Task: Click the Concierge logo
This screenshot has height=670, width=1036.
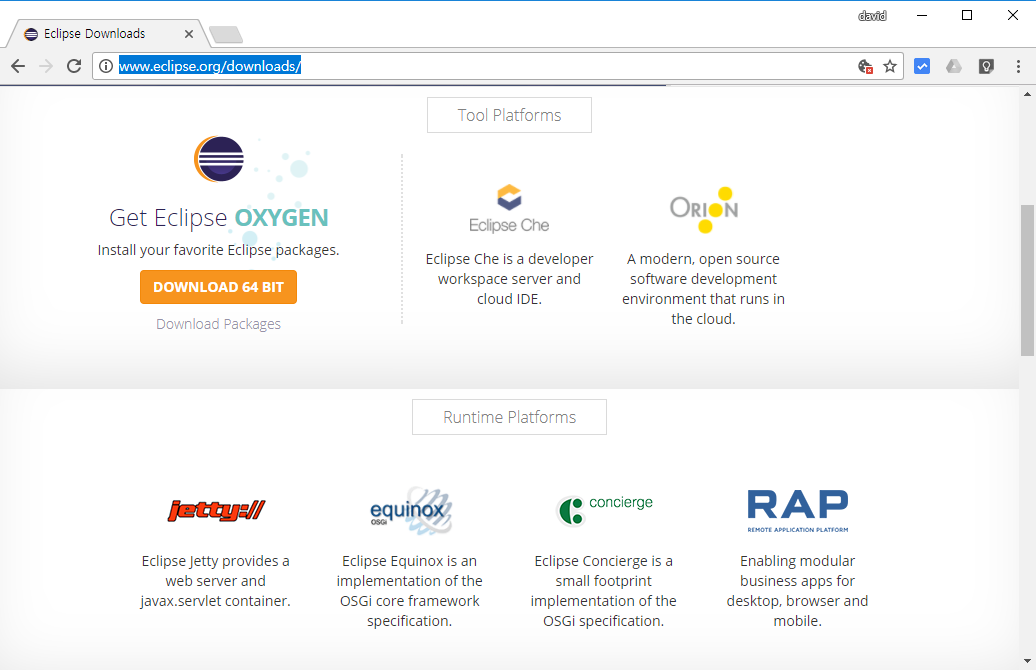Action: coord(605,509)
